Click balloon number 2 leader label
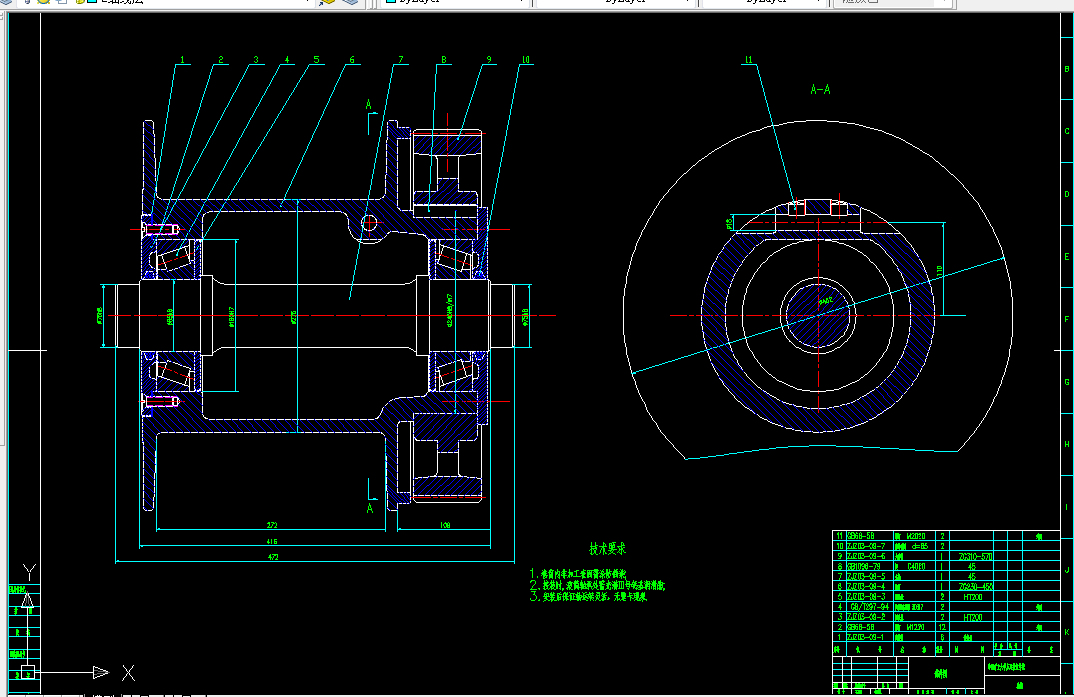Screen dimensions: 1074x697 [221, 60]
